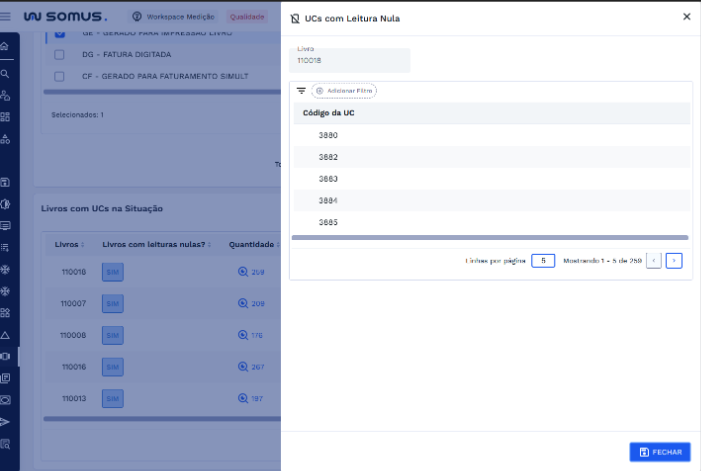Click the Qualidade tag

(247, 17)
